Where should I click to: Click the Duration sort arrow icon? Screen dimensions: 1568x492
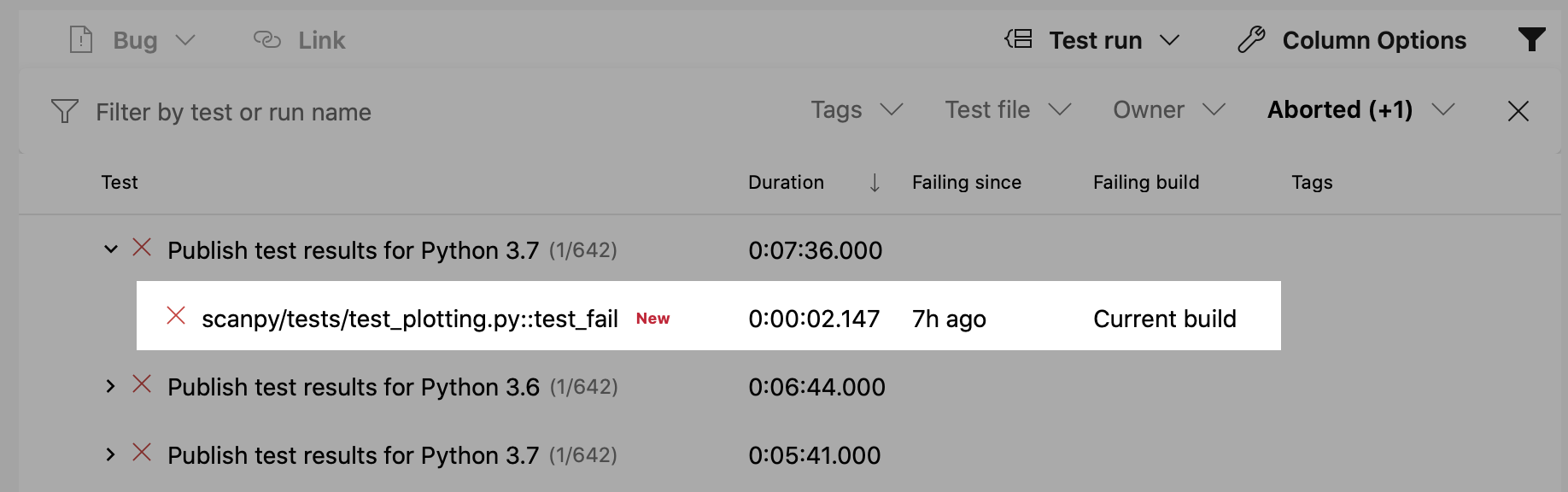click(x=875, y=183)
